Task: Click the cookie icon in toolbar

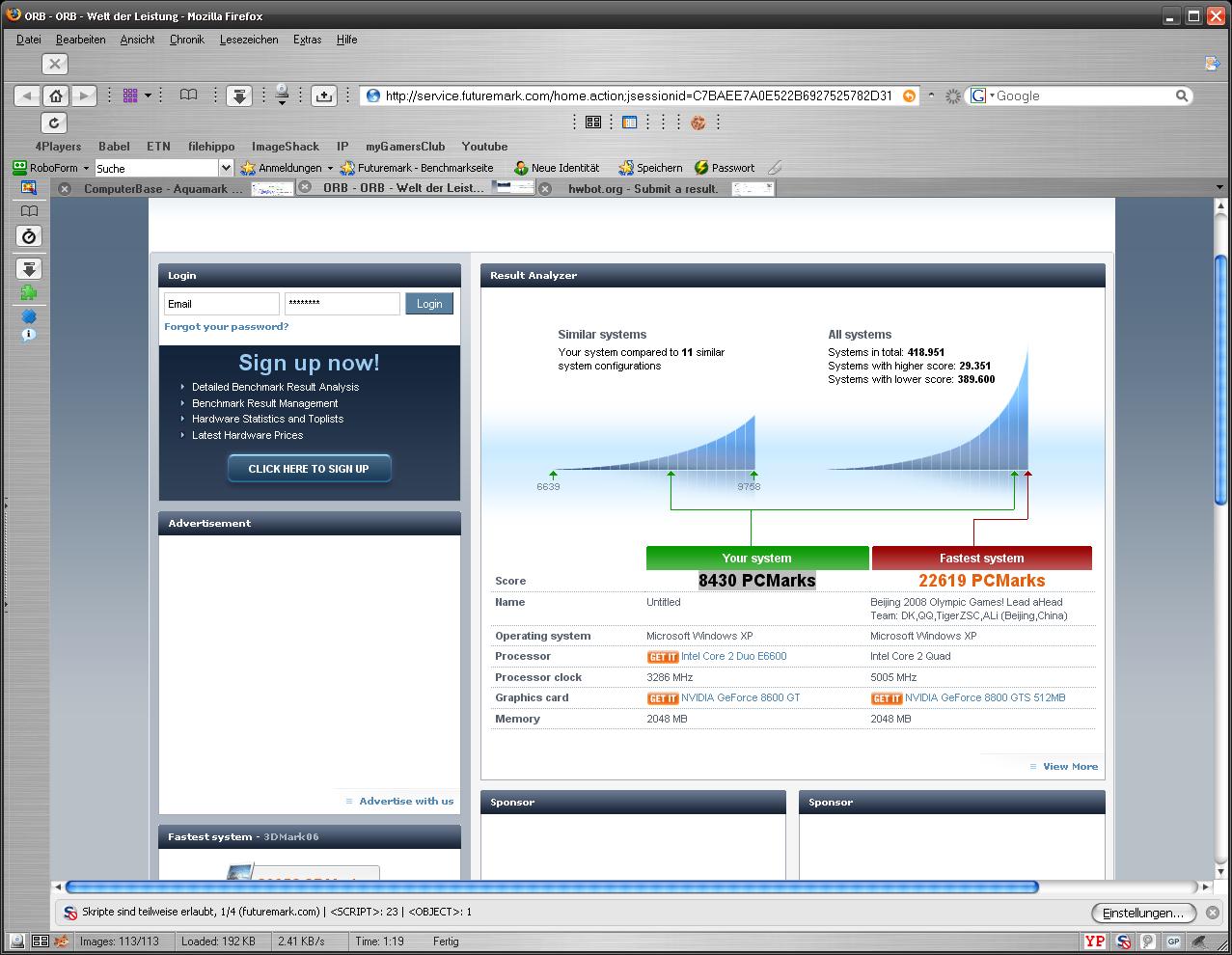Action: click(698, 123)
